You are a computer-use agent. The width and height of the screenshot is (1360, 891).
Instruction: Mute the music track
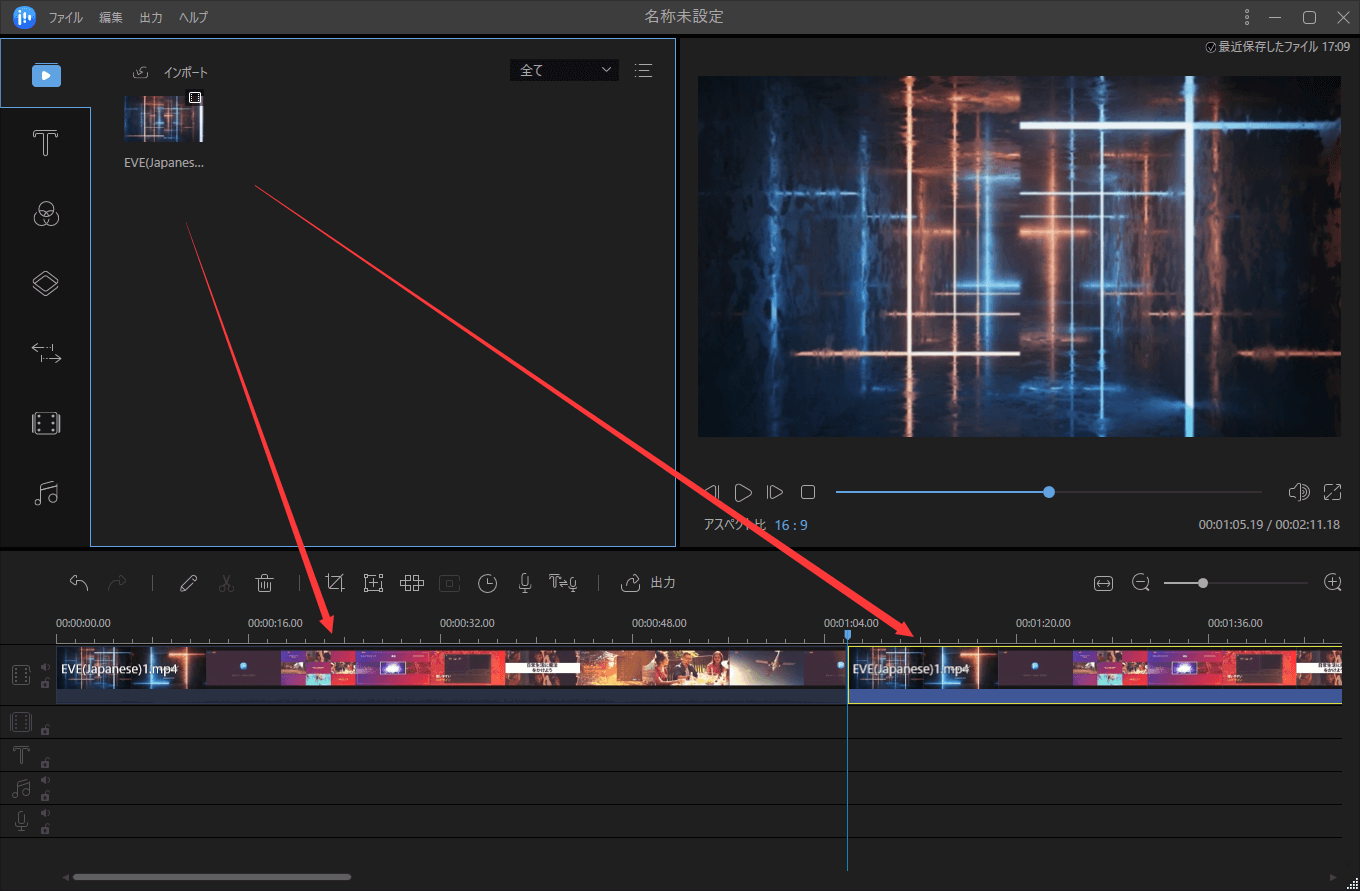click(45, 781)
